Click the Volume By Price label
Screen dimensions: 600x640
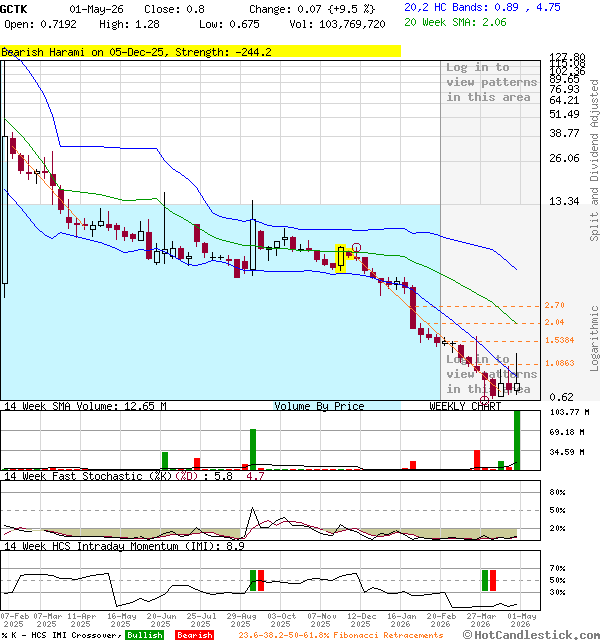(x=319, y=406)
